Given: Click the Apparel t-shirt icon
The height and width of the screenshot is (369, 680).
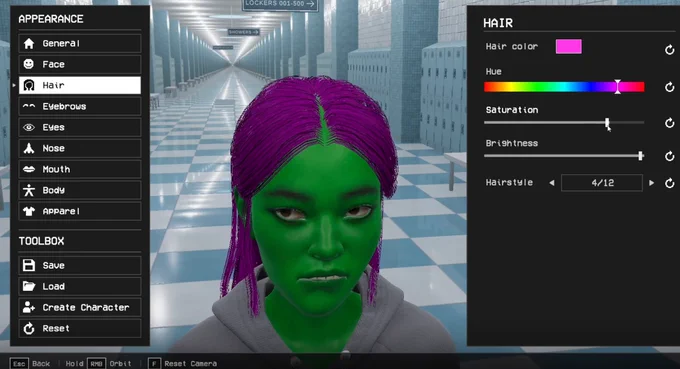Looking at the screenshot, I should (29, 211).
